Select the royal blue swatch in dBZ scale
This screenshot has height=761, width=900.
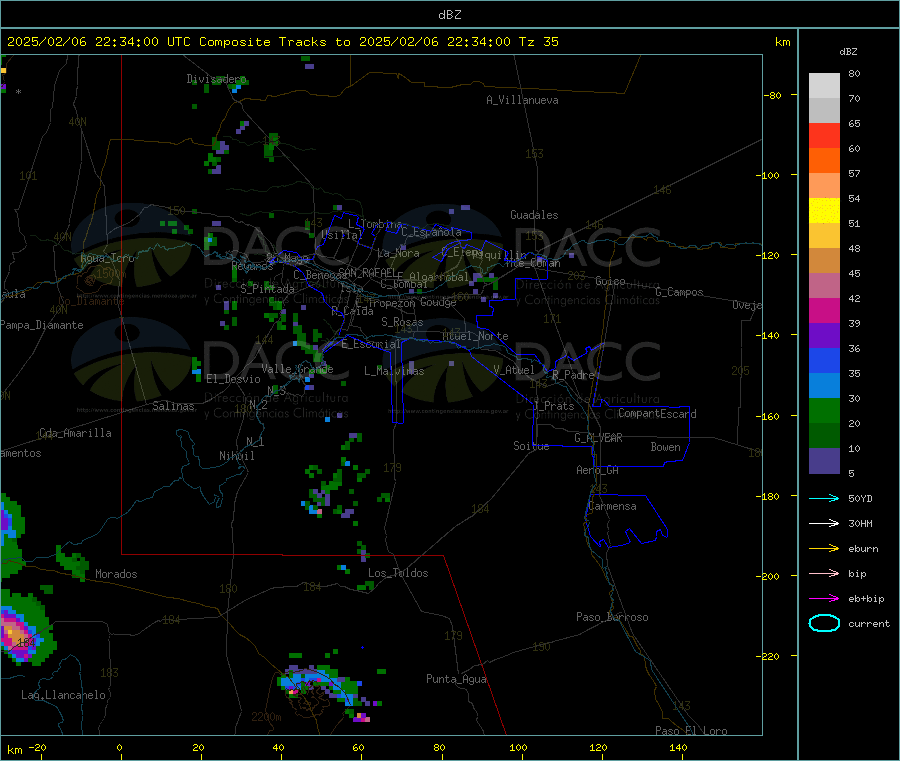click(824, 360)
